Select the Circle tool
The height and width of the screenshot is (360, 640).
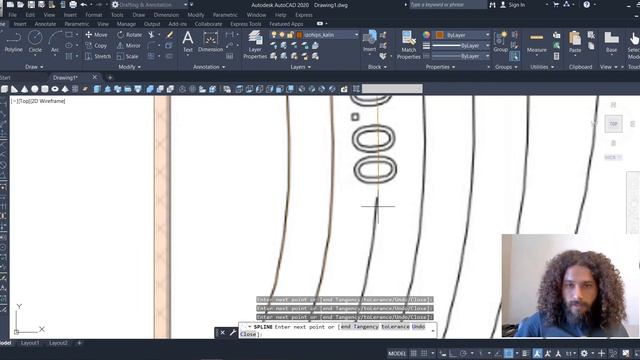35,41
